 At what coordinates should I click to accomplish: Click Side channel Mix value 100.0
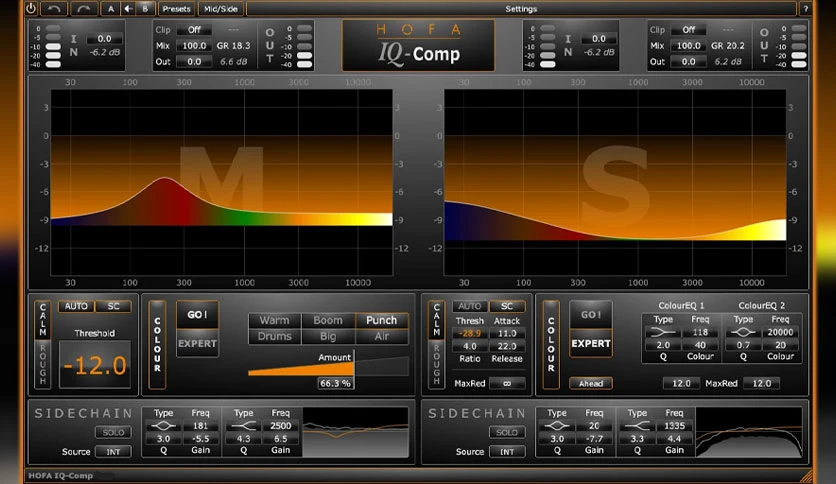coord(688,46)
